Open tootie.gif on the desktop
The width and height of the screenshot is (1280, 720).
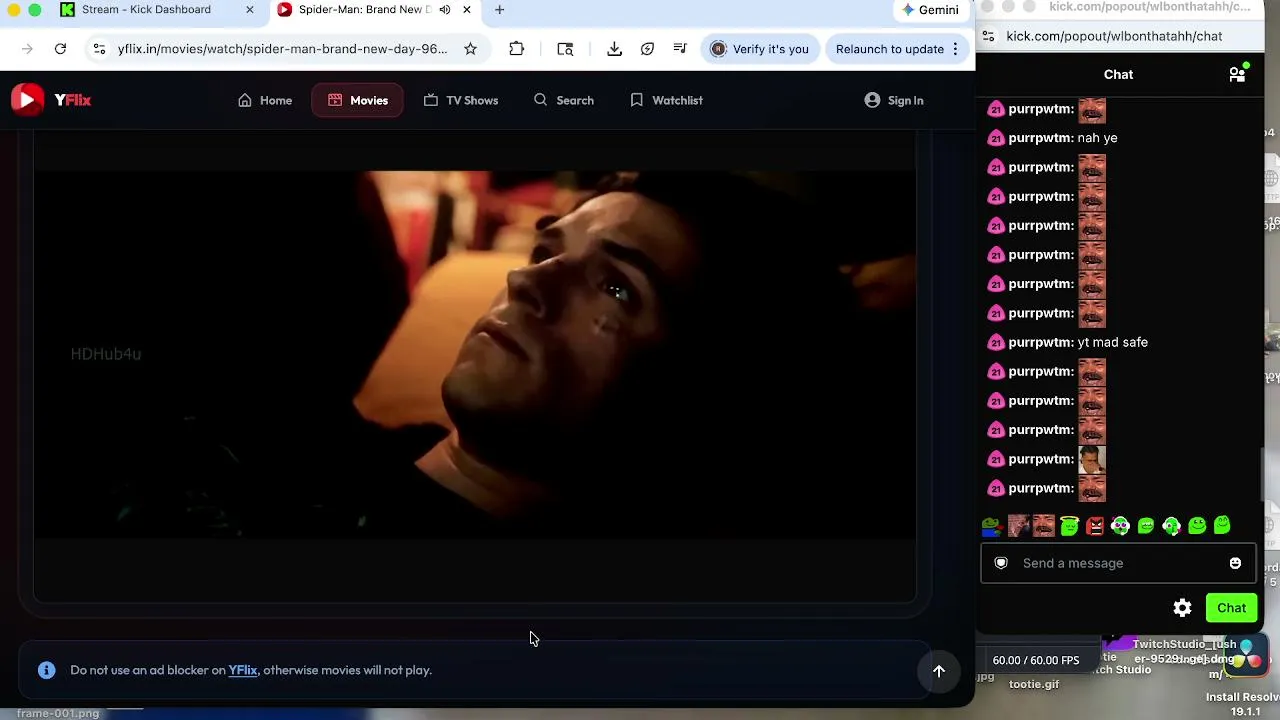1033,684
